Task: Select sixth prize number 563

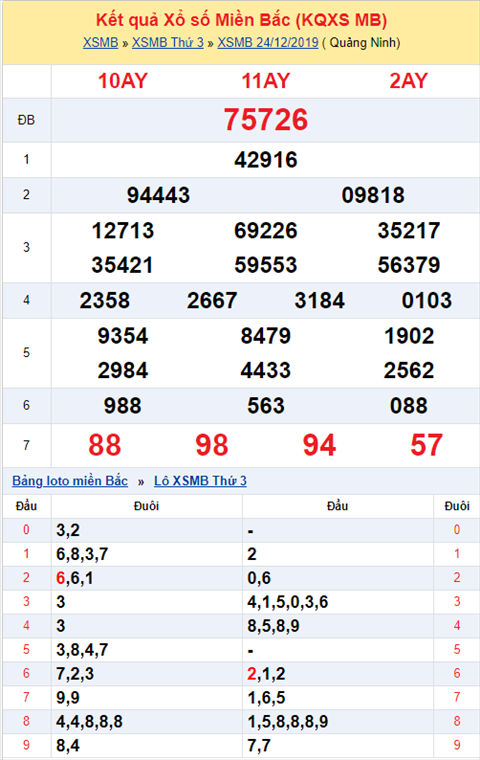Action: [266, 406]
